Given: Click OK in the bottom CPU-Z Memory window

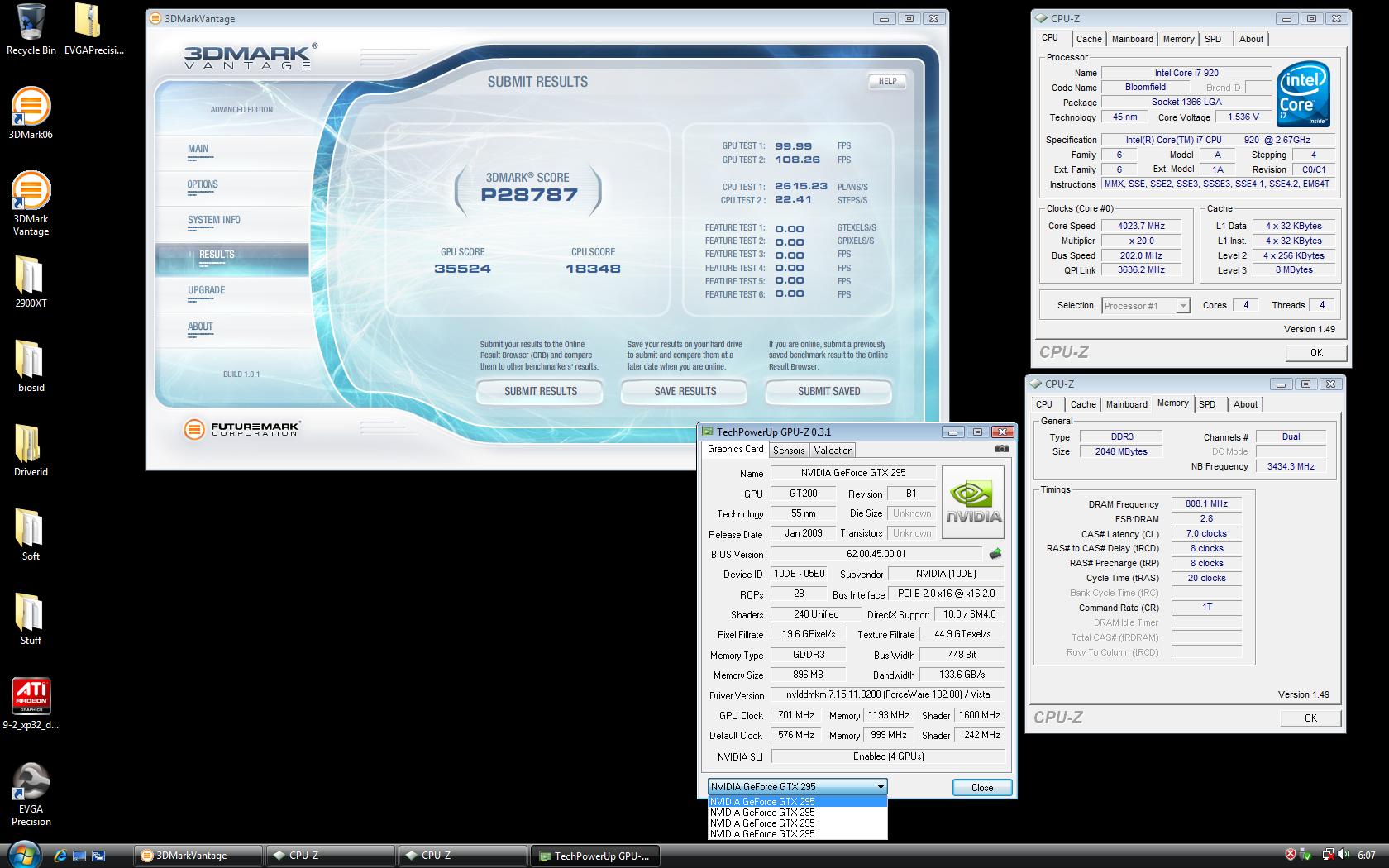Looking at the screenshot, I should (x=1310, y=718).
